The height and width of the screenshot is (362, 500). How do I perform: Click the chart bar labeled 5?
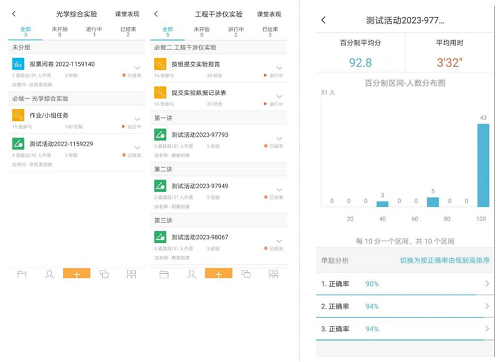click(x=433, y=202)
